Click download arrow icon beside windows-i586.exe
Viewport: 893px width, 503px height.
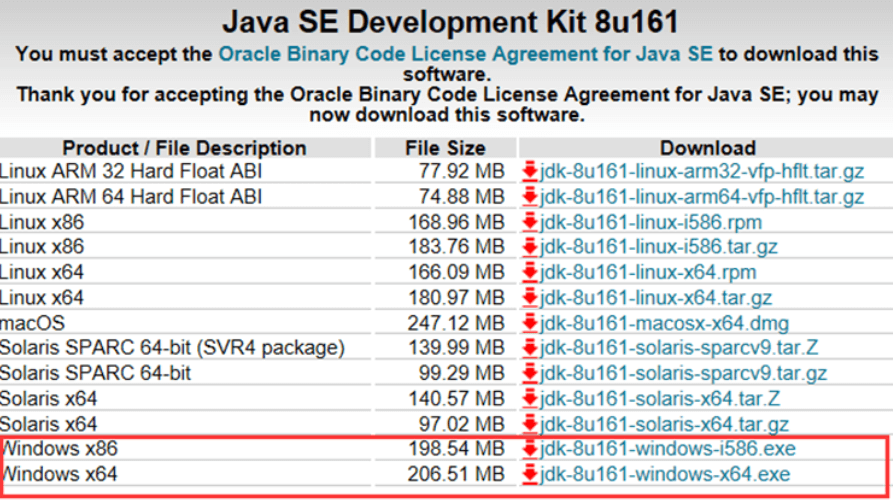click(x=530, y=449)
